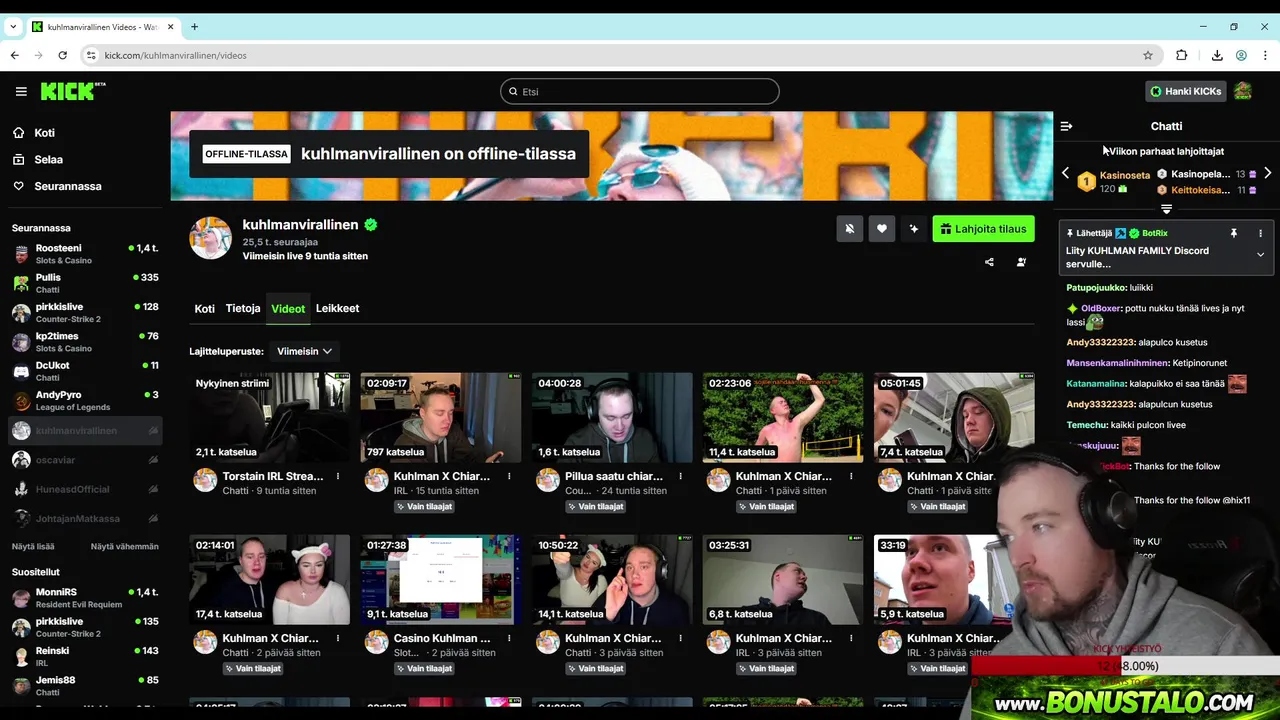Screen dimensions: 1280x720
Task: Switch to the Koti channel tab
Action: (204, 309)
